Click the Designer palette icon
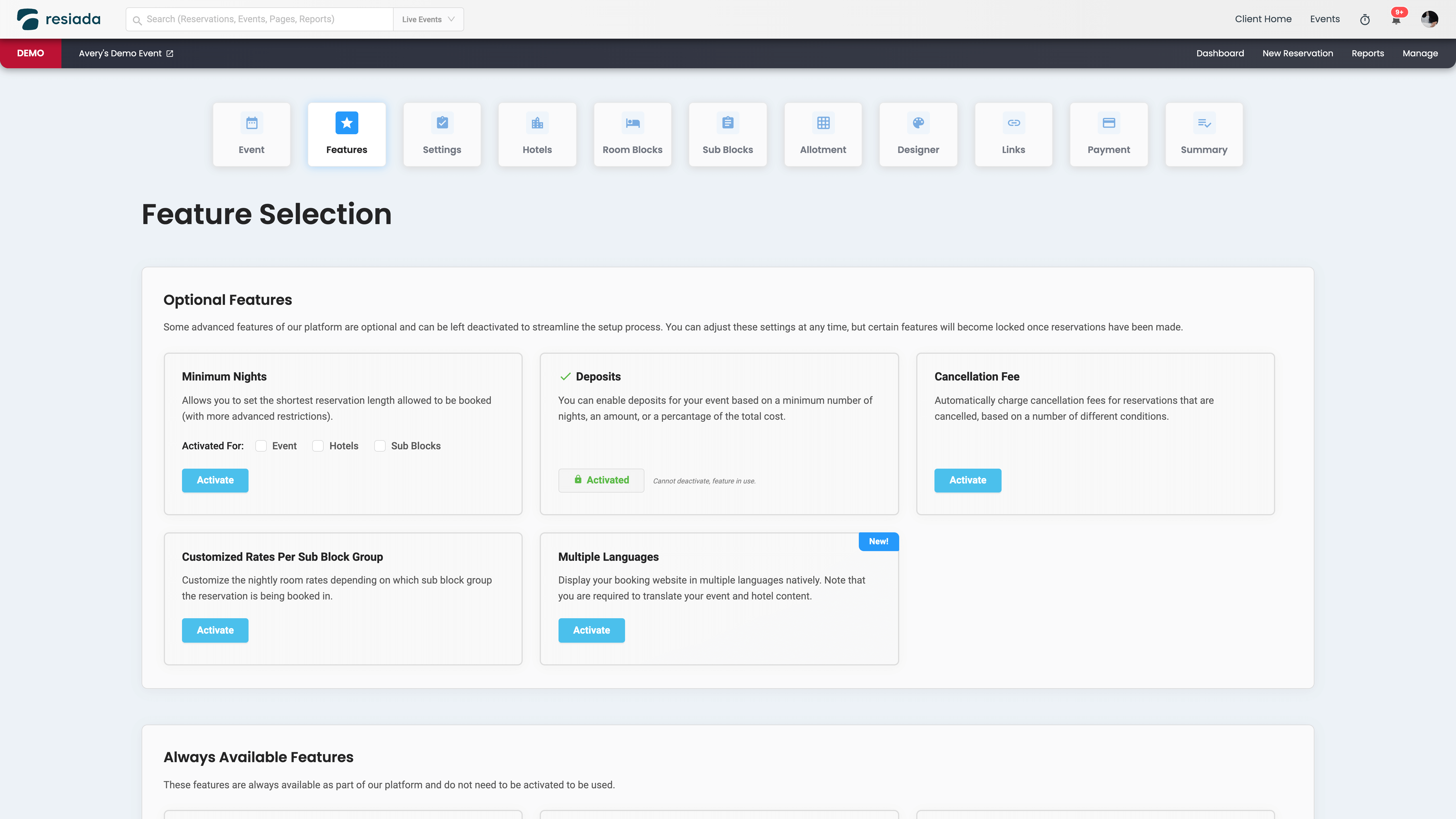Screen dimensions: 1456x819 coord(918,123)
